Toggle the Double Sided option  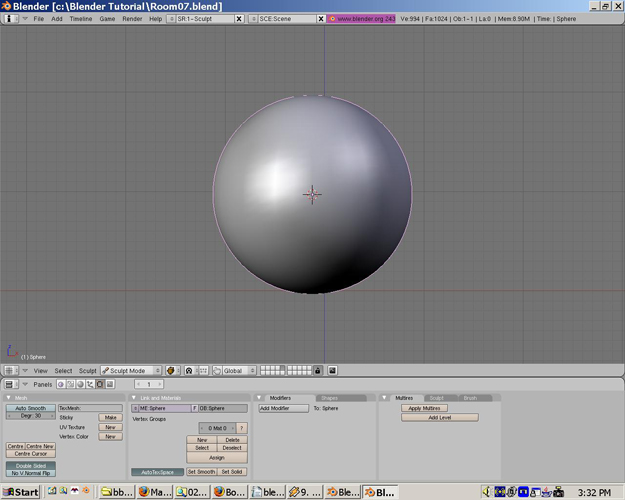click(x=31, y=466)
